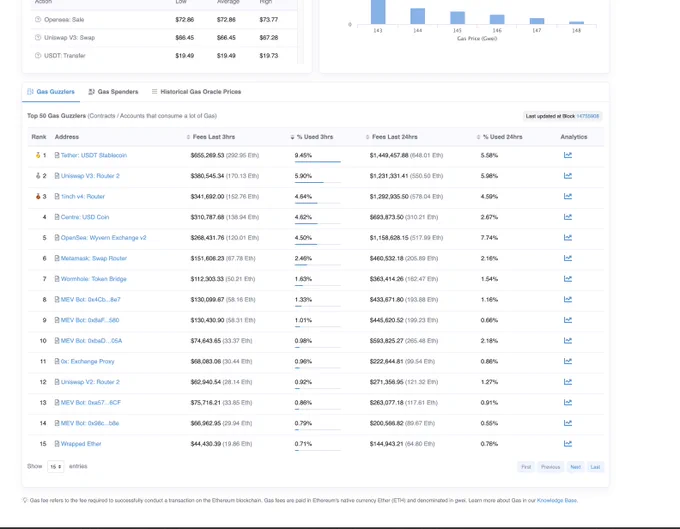Go to the Last page of results
This screenshot has width=680, height=529.
click(595, 467)
